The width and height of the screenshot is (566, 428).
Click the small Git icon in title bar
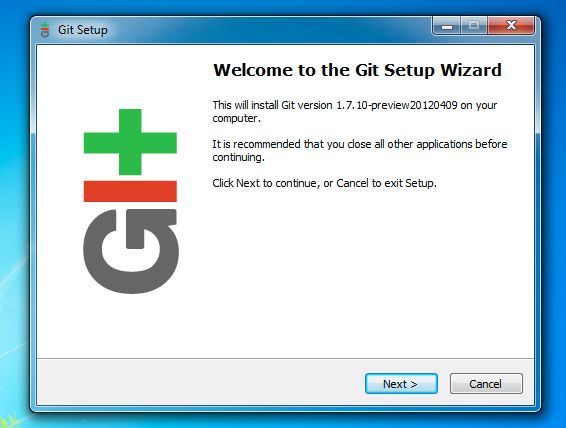pyautogui.click(x=45, y=30)
